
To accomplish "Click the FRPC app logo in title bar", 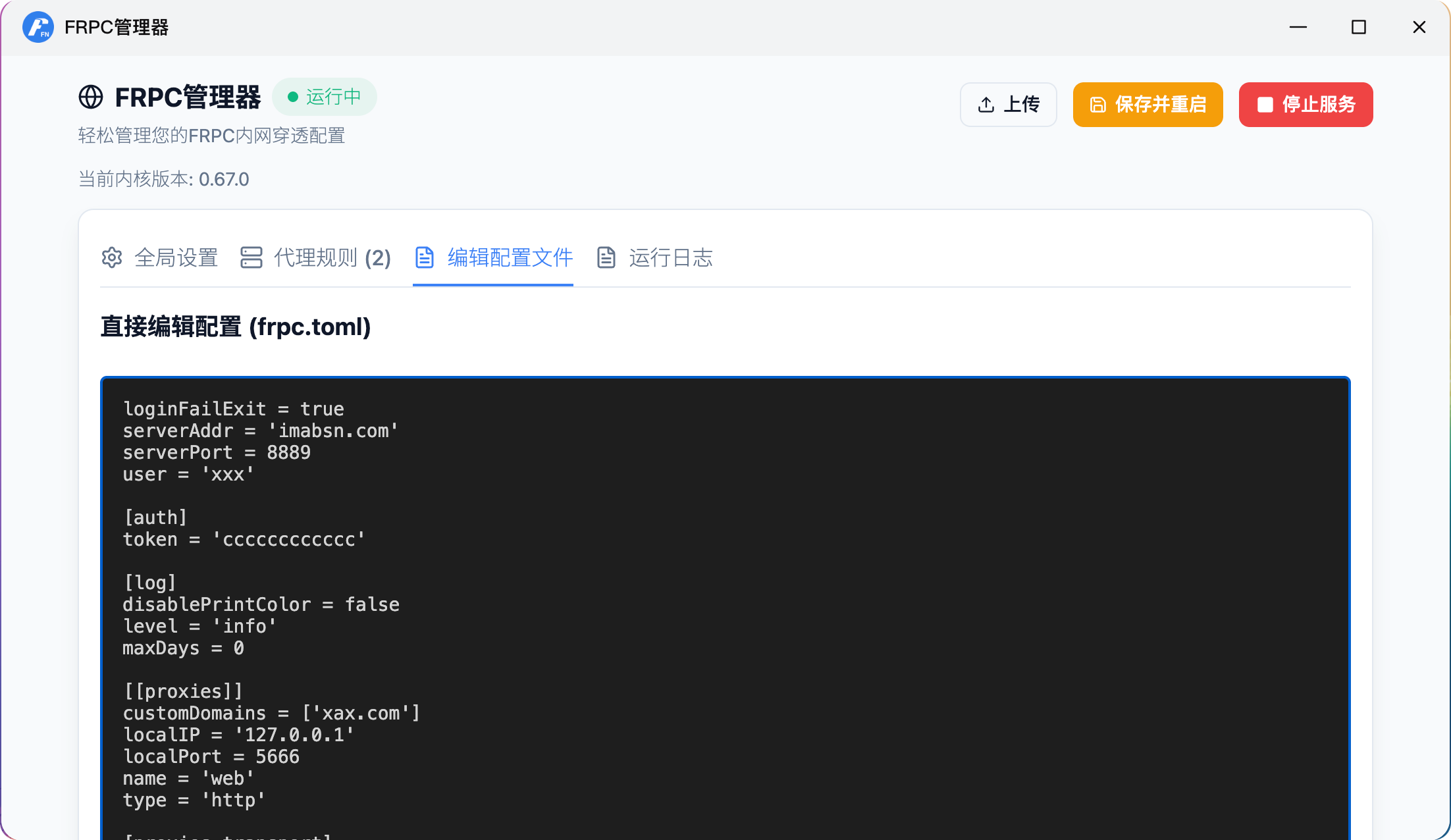I will (x=38, y=27).
